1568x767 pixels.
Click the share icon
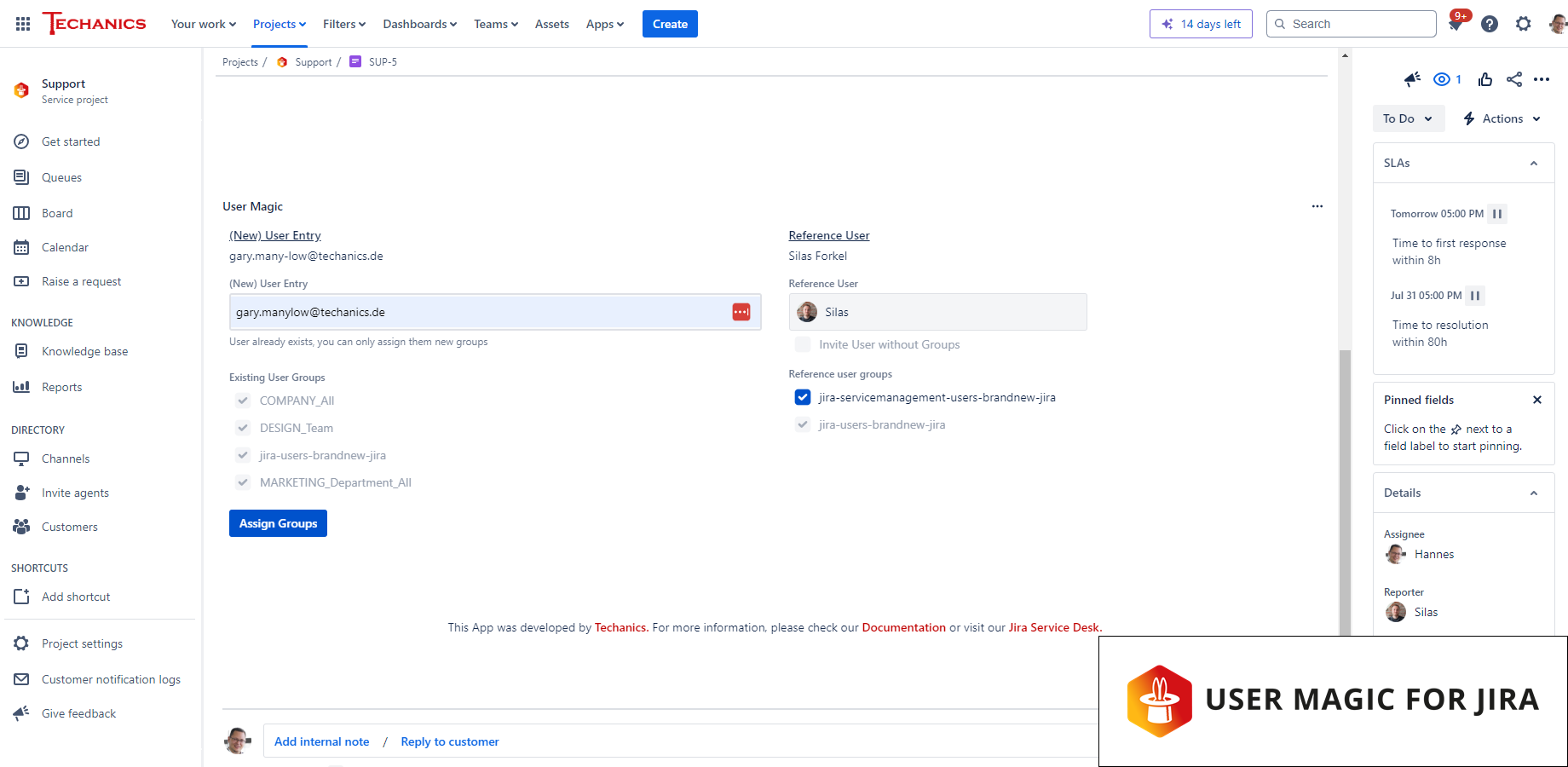(1514, 79)
